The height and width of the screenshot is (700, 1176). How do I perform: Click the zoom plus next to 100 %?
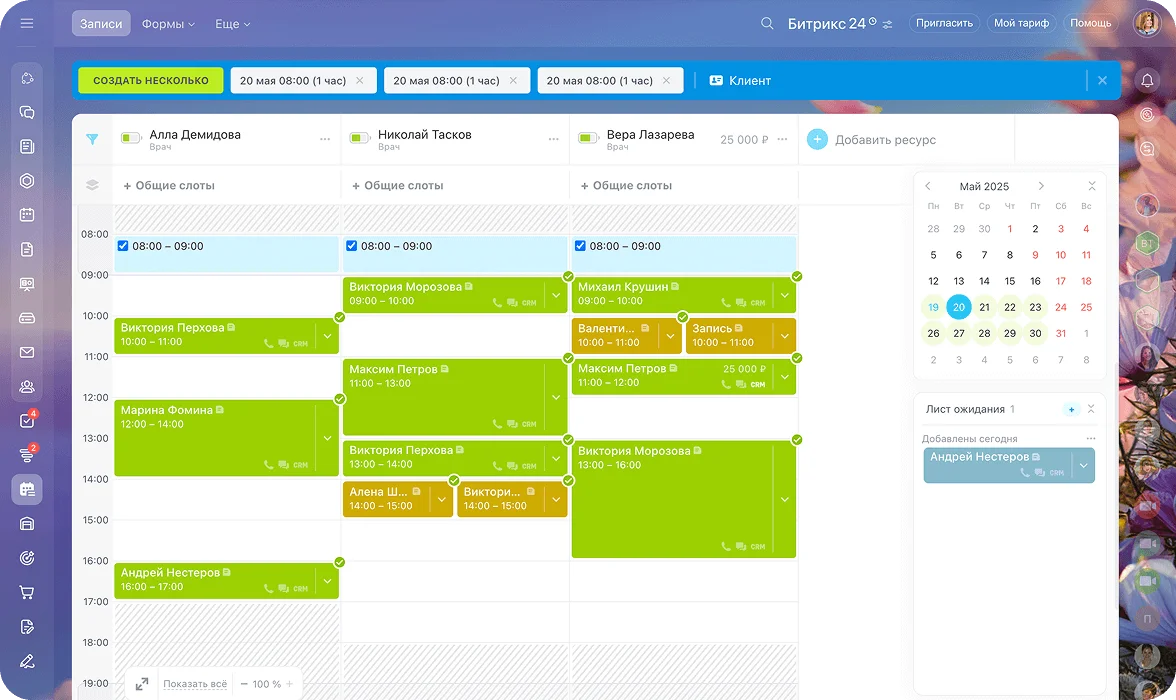point(290,684)
